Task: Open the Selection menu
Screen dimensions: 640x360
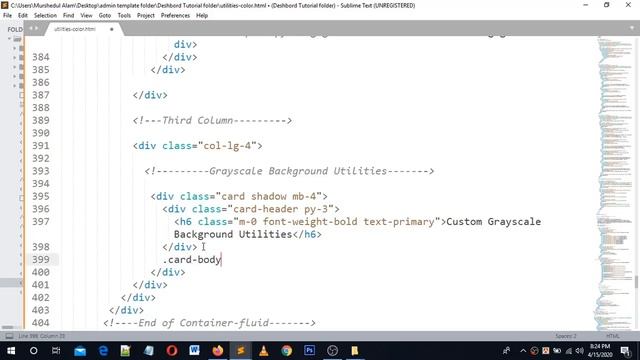Action: pyautogui.click(x=45, y=16)
